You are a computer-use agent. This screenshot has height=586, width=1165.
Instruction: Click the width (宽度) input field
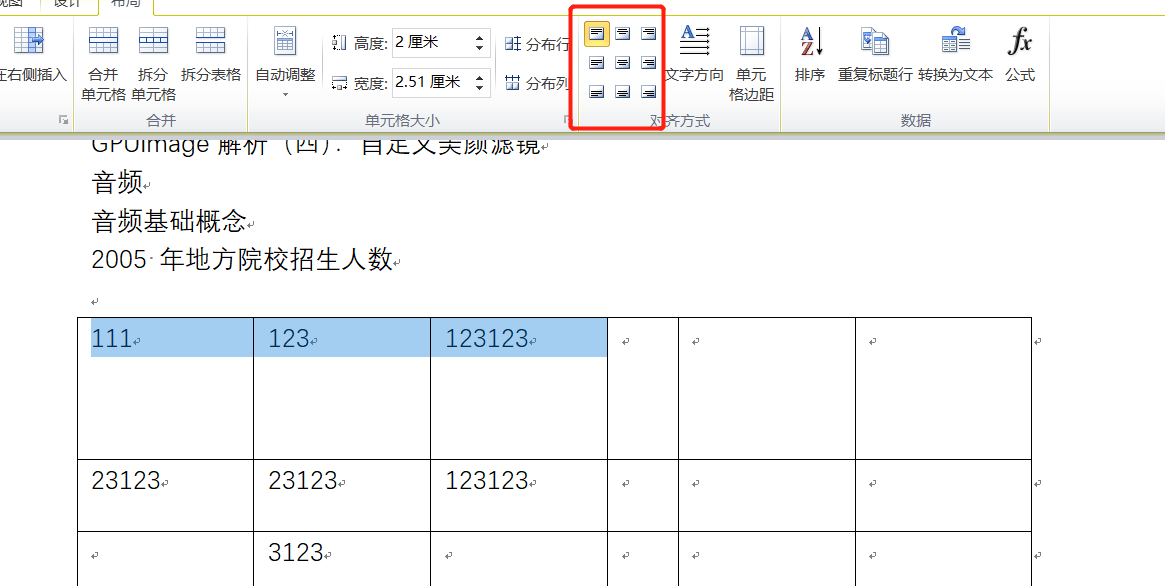click(x=430, y=83)
